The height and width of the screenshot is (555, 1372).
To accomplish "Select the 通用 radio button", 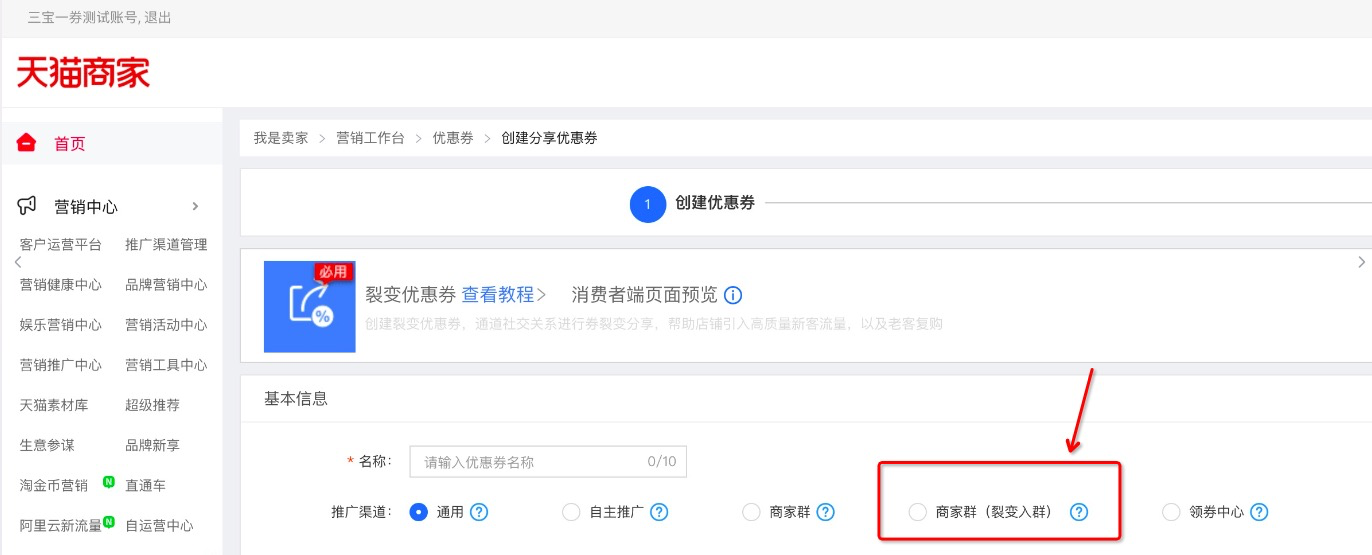I will click(x=419, y=512).
